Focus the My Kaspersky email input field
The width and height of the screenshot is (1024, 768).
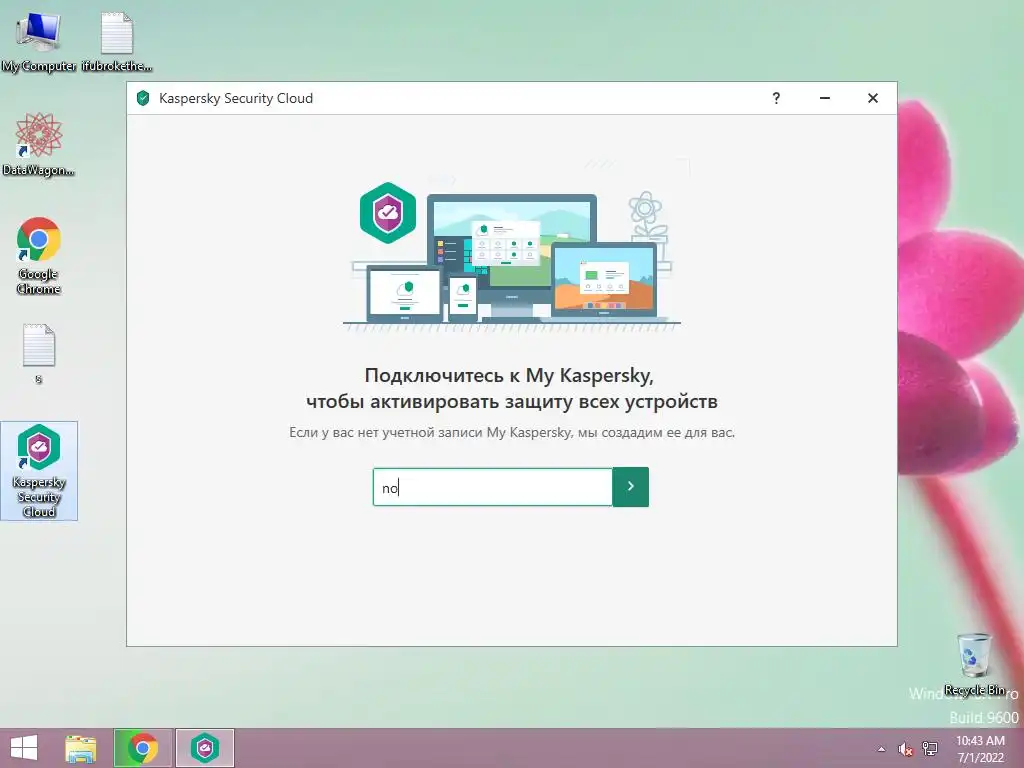[x=492, y=487]
